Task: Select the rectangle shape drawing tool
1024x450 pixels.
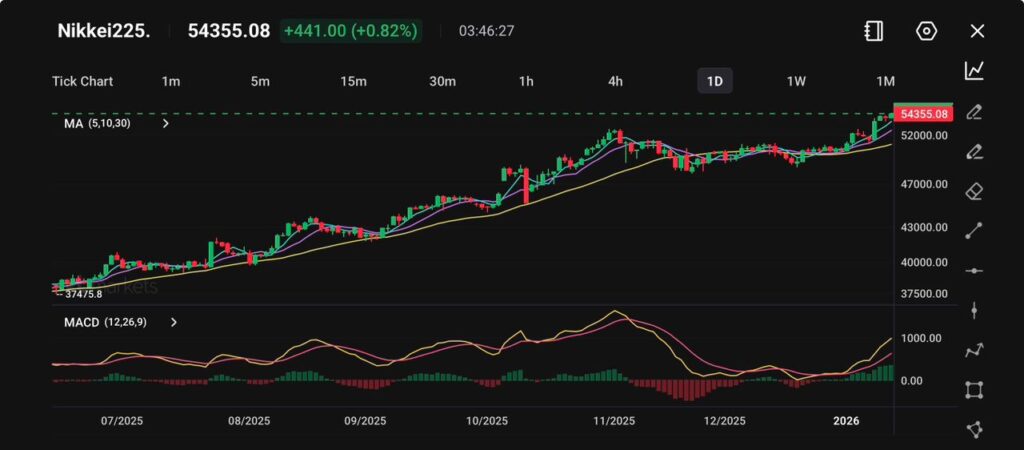Action: tap(973, 390)
